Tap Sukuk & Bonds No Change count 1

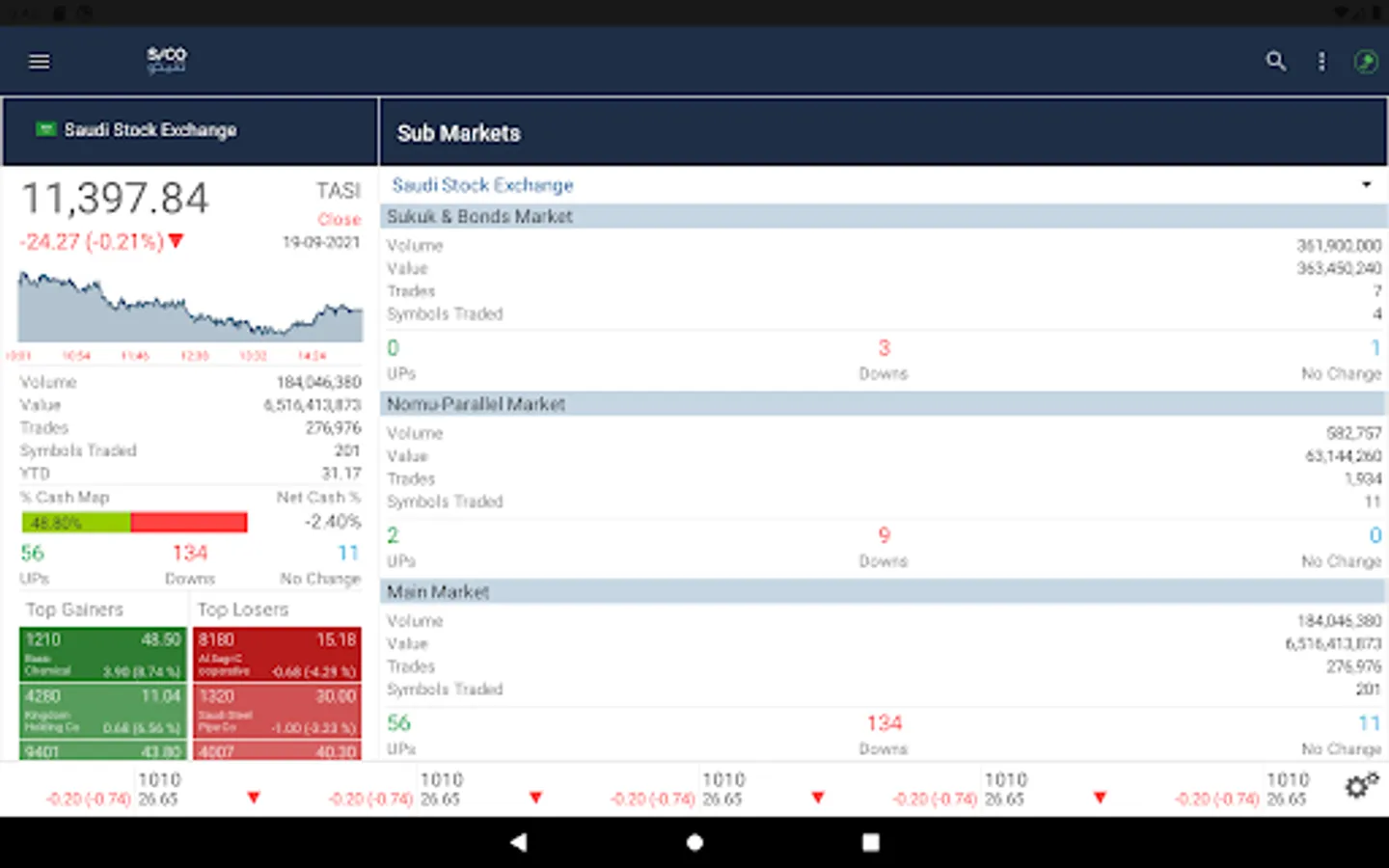pyautogui.click(x=1375, y=347)
